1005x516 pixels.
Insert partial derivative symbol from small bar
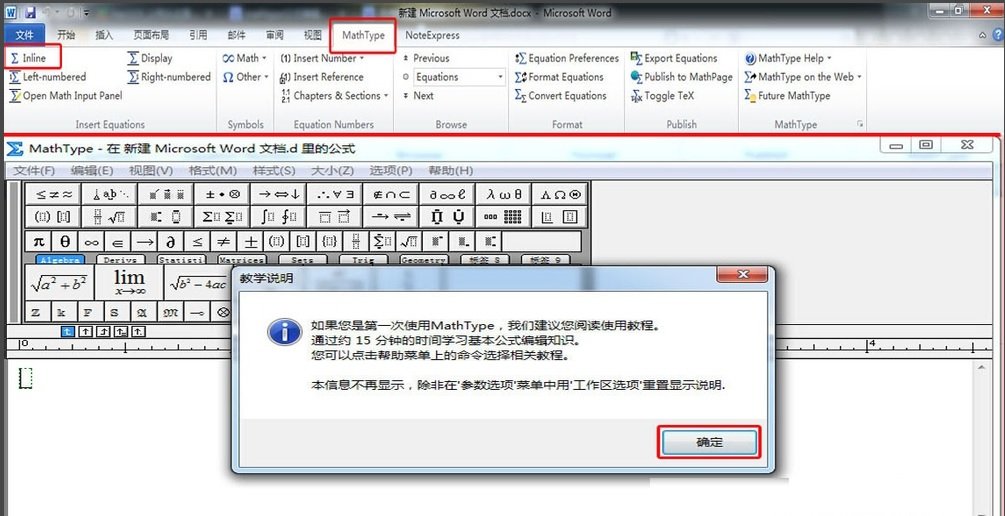[x=170, y=241]
